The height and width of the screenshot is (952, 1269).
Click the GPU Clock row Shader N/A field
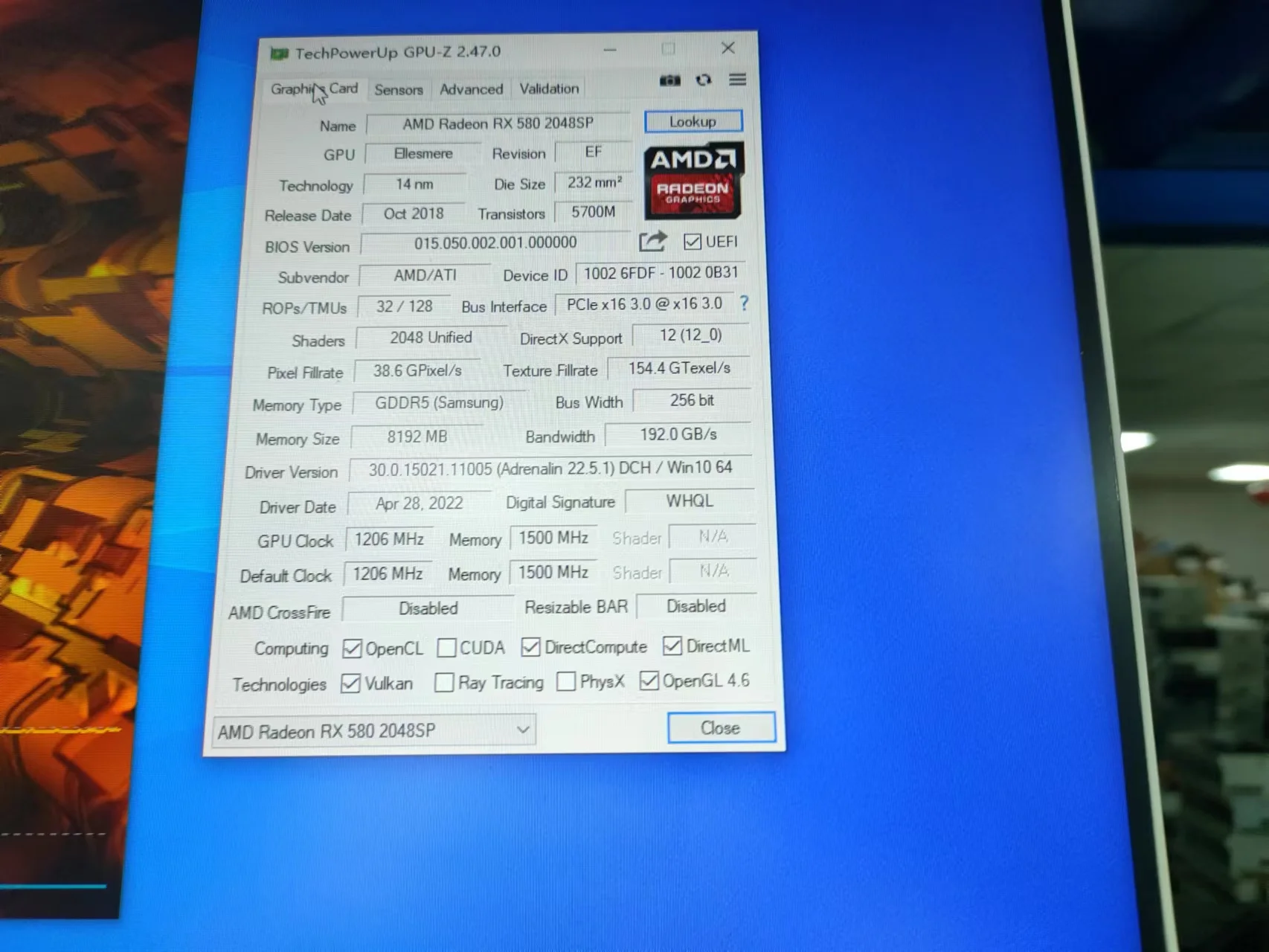pyautogui.click(x=713, y=536)
